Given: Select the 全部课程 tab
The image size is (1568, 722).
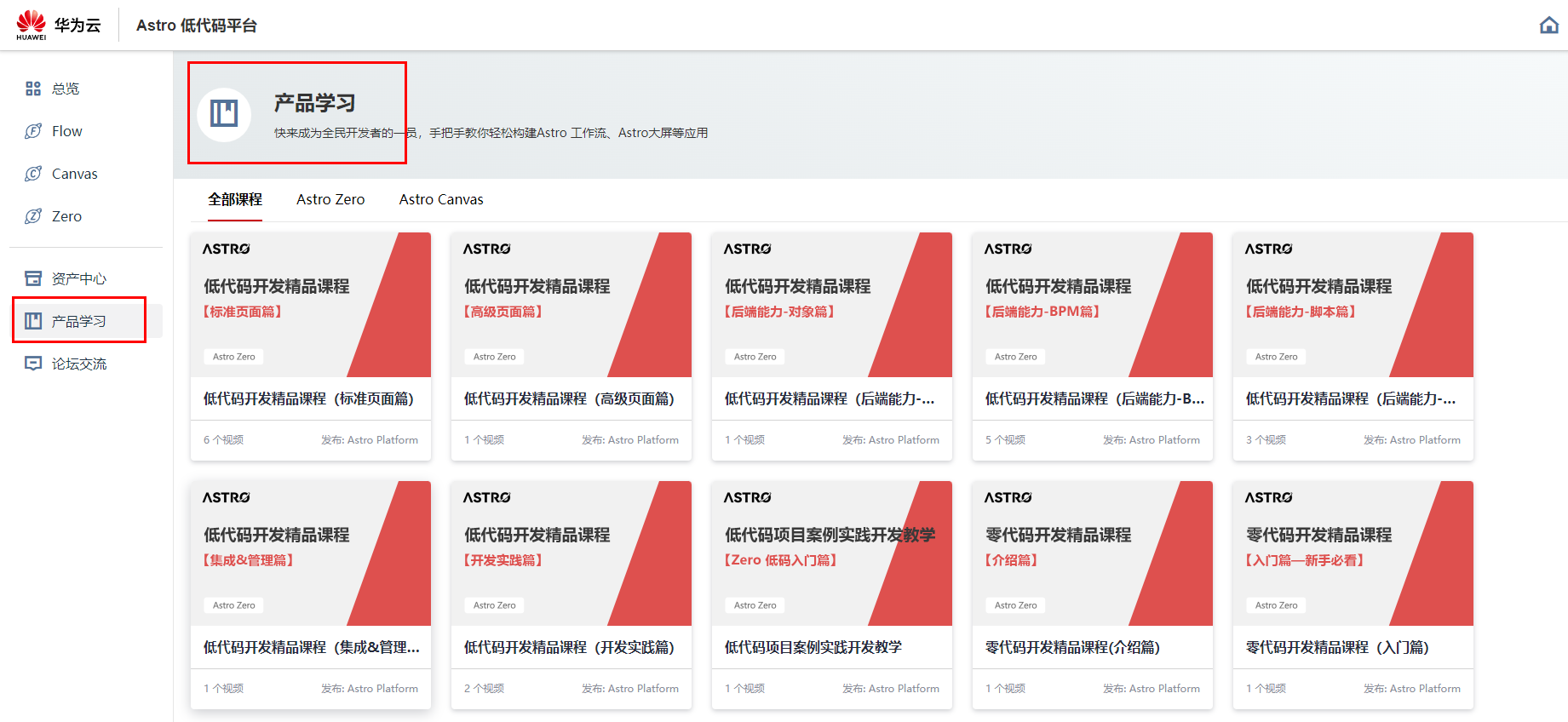Looking at the screenshot, I should click(x=235, y=199).
